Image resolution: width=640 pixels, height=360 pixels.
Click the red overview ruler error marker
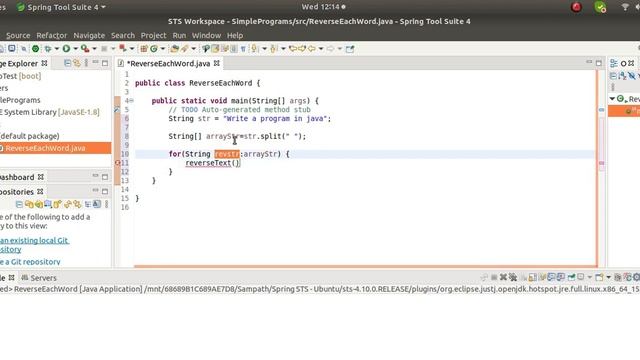(x=601, y=163)
